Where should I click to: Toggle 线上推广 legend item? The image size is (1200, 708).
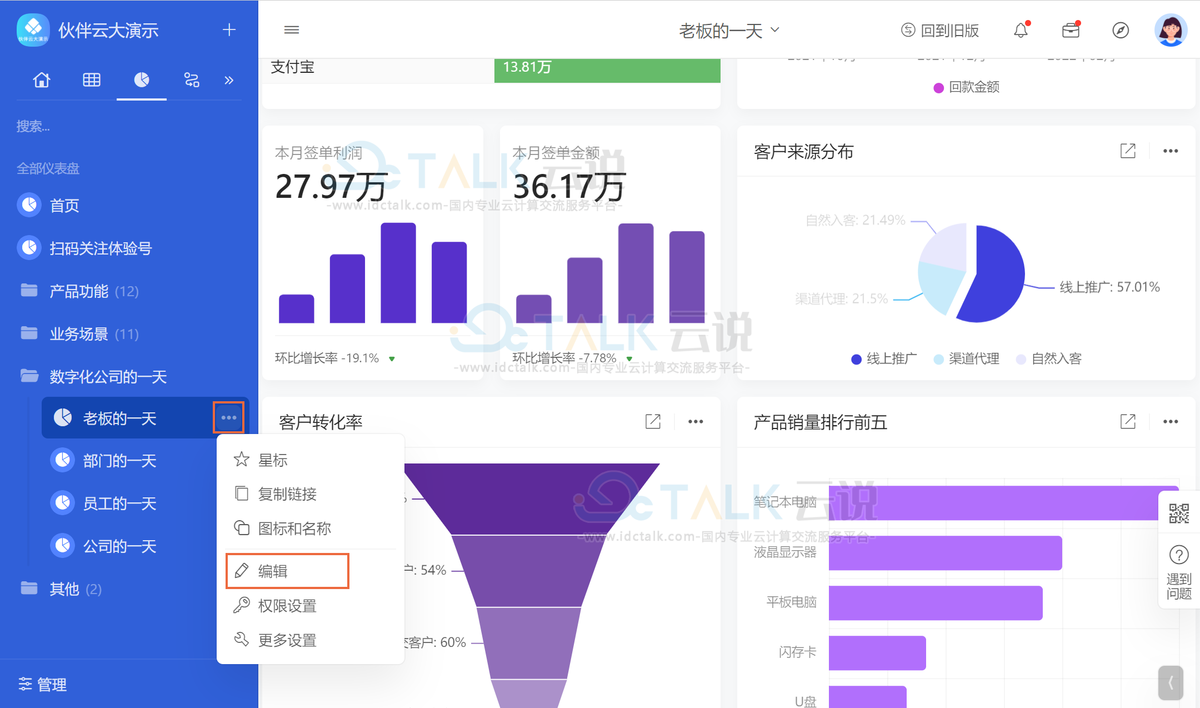(884, 358)
